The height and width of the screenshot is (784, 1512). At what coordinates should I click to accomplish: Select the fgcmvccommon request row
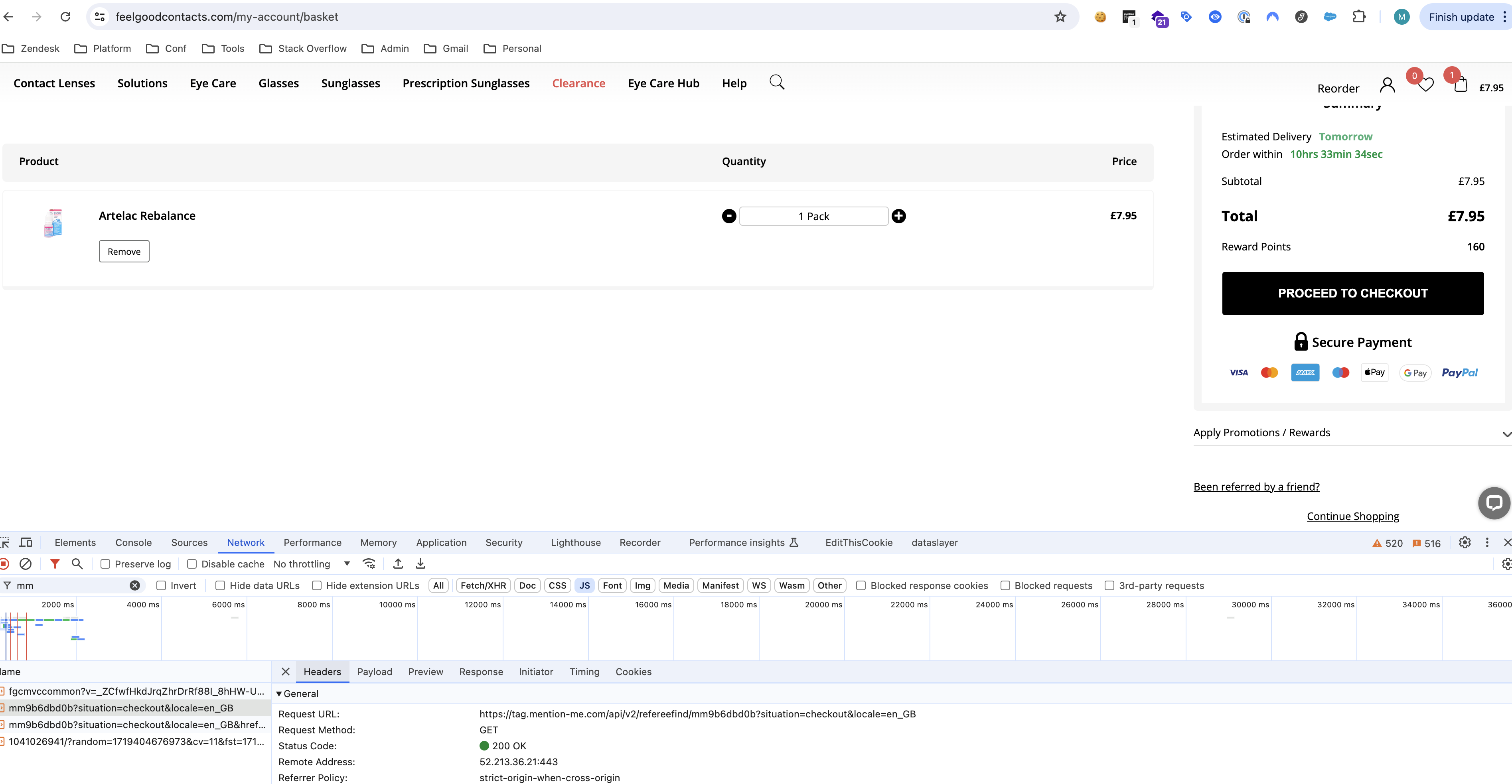135,691
